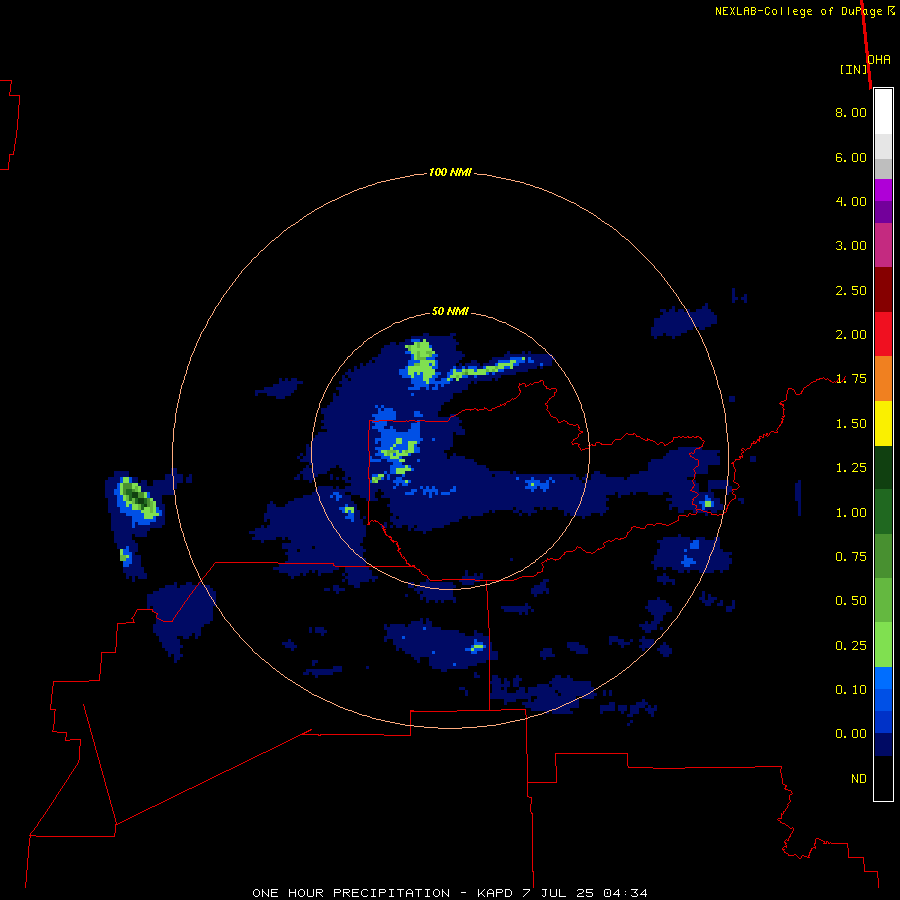900x900 pixels.
Task: Click the 1.50 legend value
Action: click(x=851, y=424)
